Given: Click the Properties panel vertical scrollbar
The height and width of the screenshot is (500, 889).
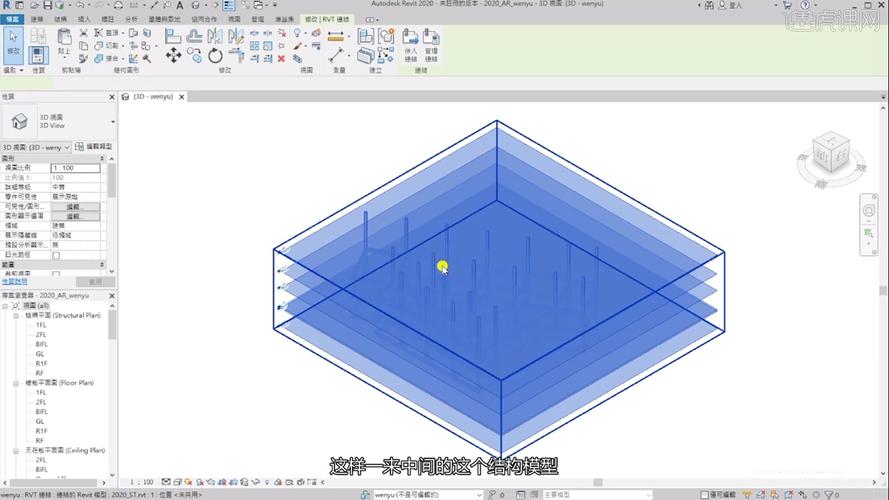Looking at the screenshot, I should tap(111, 181).
